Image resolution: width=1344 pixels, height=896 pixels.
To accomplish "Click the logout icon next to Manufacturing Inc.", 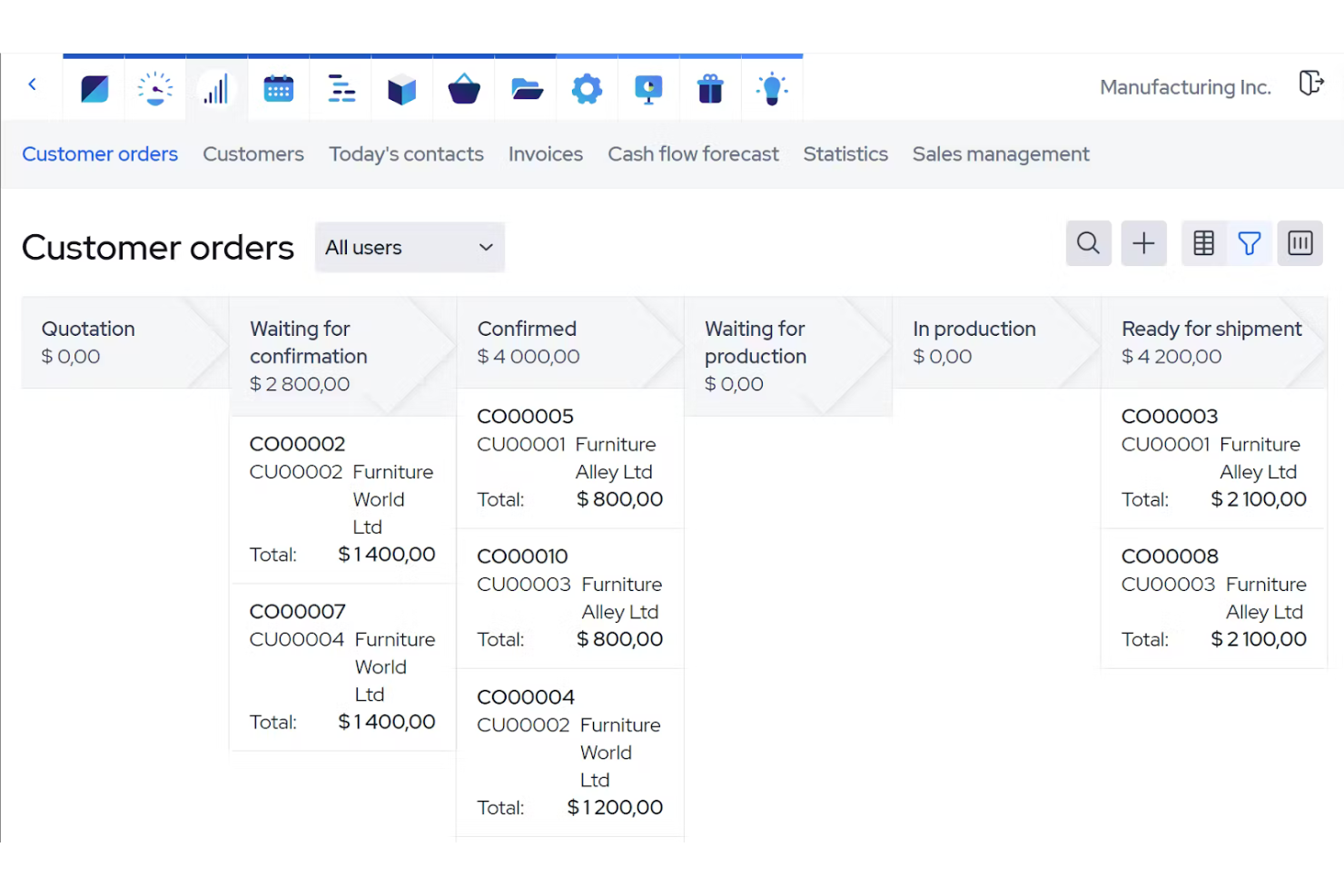I will click(x=1311, y=84).
